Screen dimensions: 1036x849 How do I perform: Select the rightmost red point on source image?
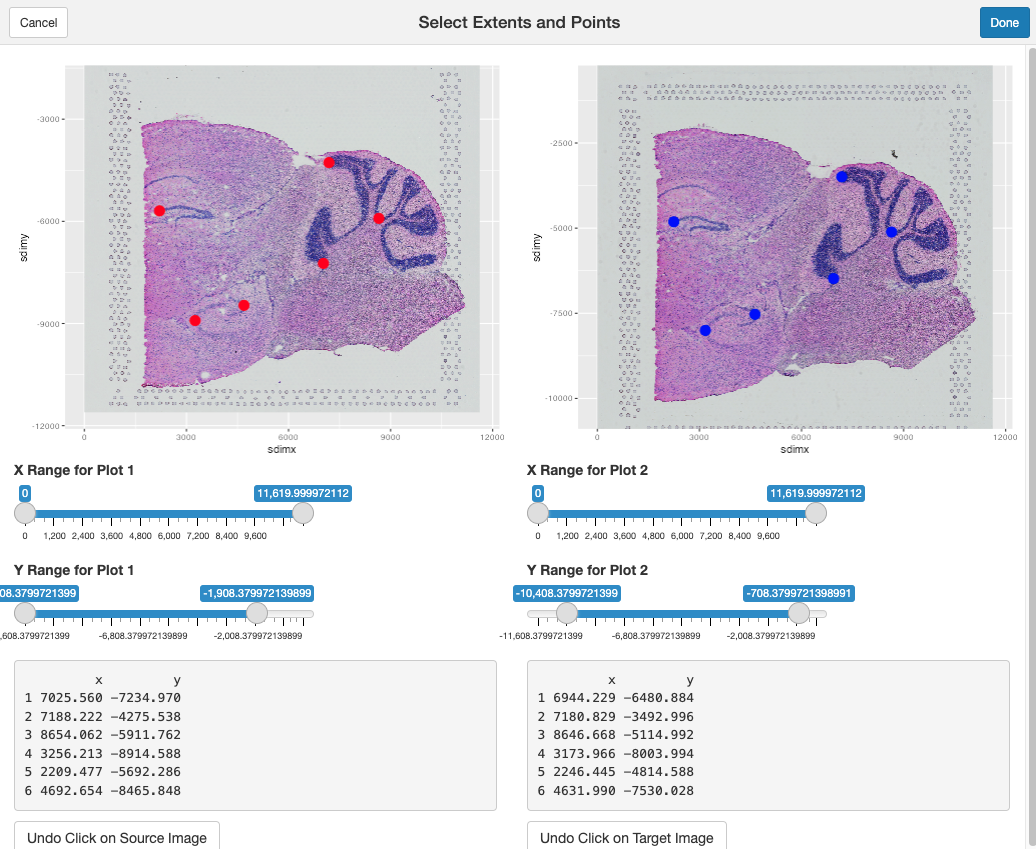point(378,218)
